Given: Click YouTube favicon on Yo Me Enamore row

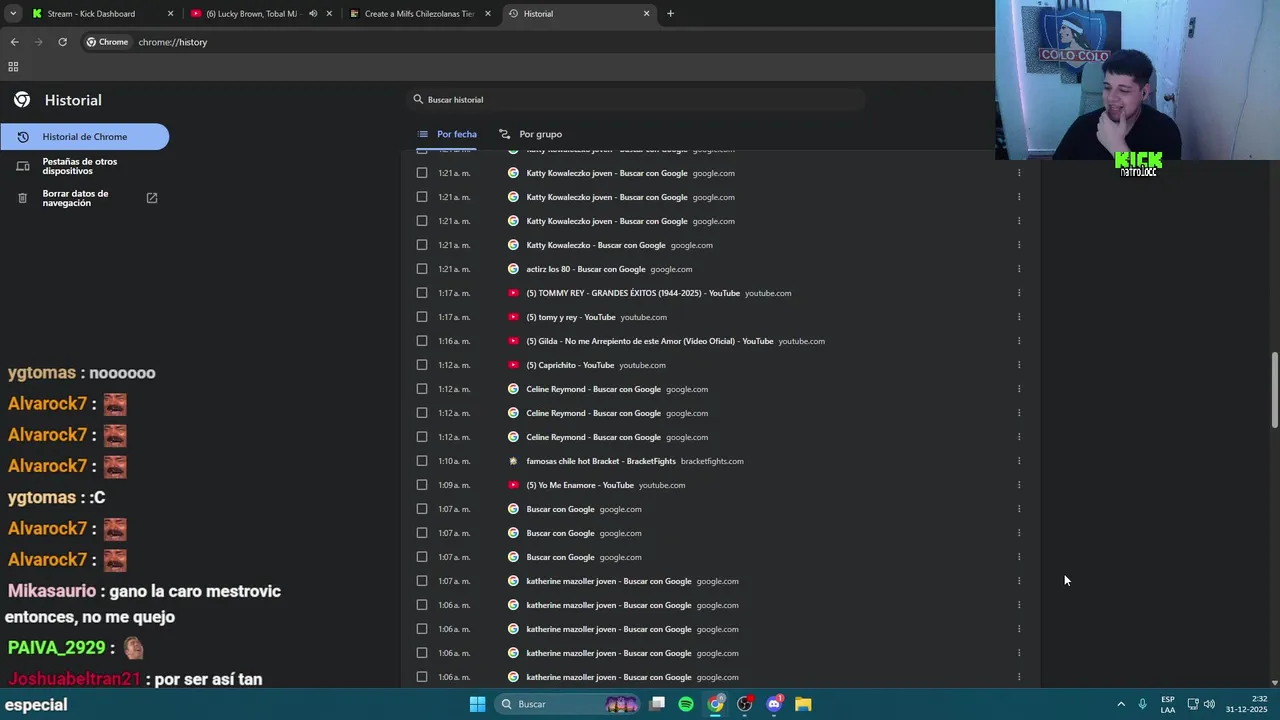Looking at the screenshot, I should 513,485.
